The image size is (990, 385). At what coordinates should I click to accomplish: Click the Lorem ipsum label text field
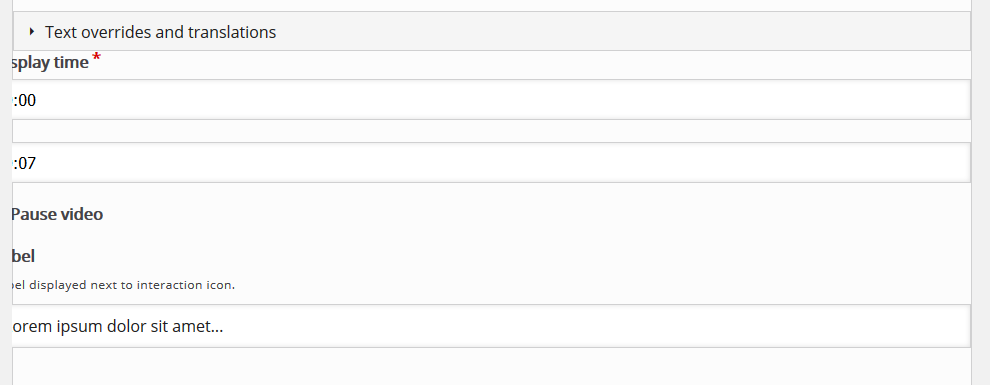[x=491, y=326]
